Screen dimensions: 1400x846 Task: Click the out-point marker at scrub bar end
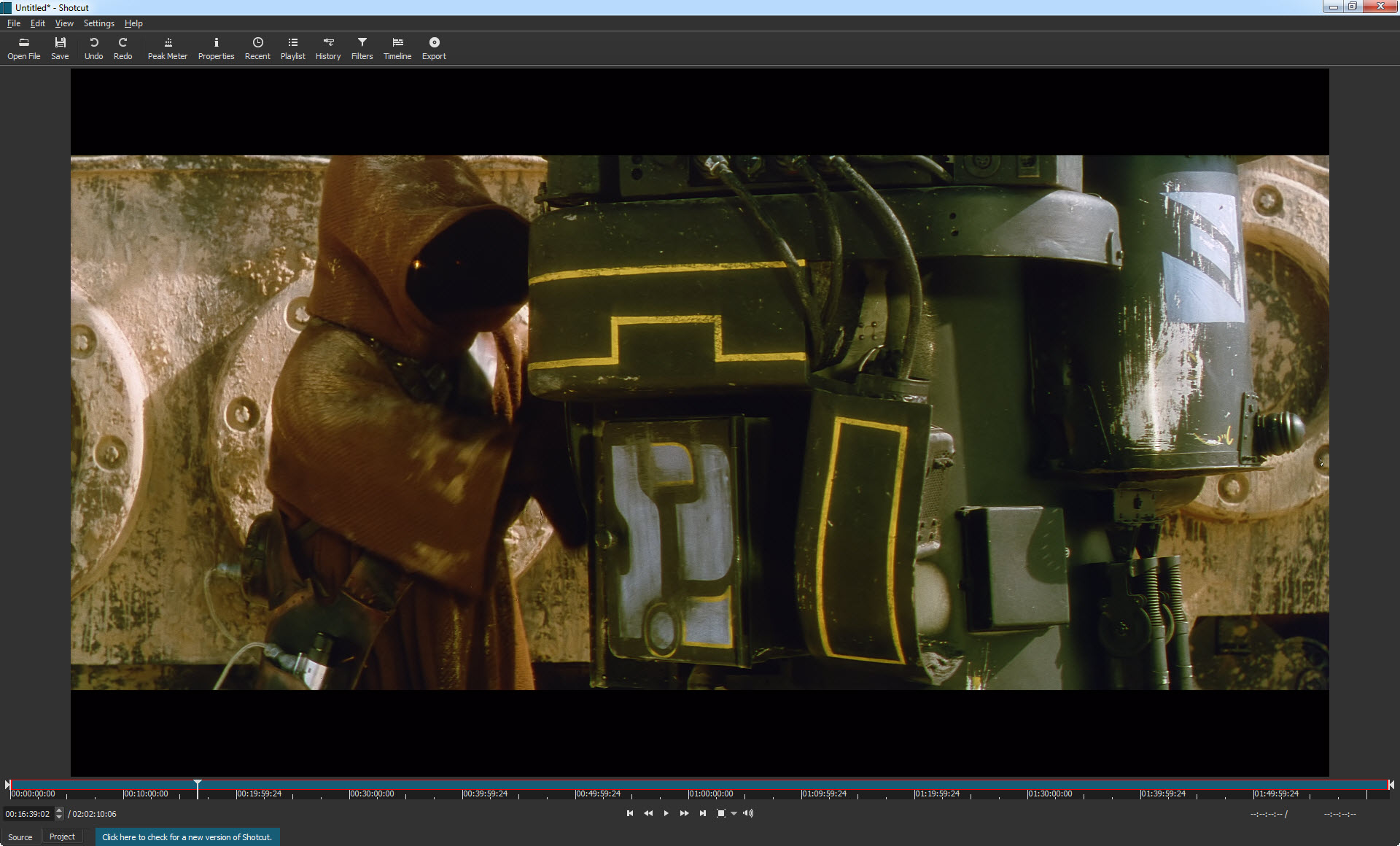(1391, 785)
